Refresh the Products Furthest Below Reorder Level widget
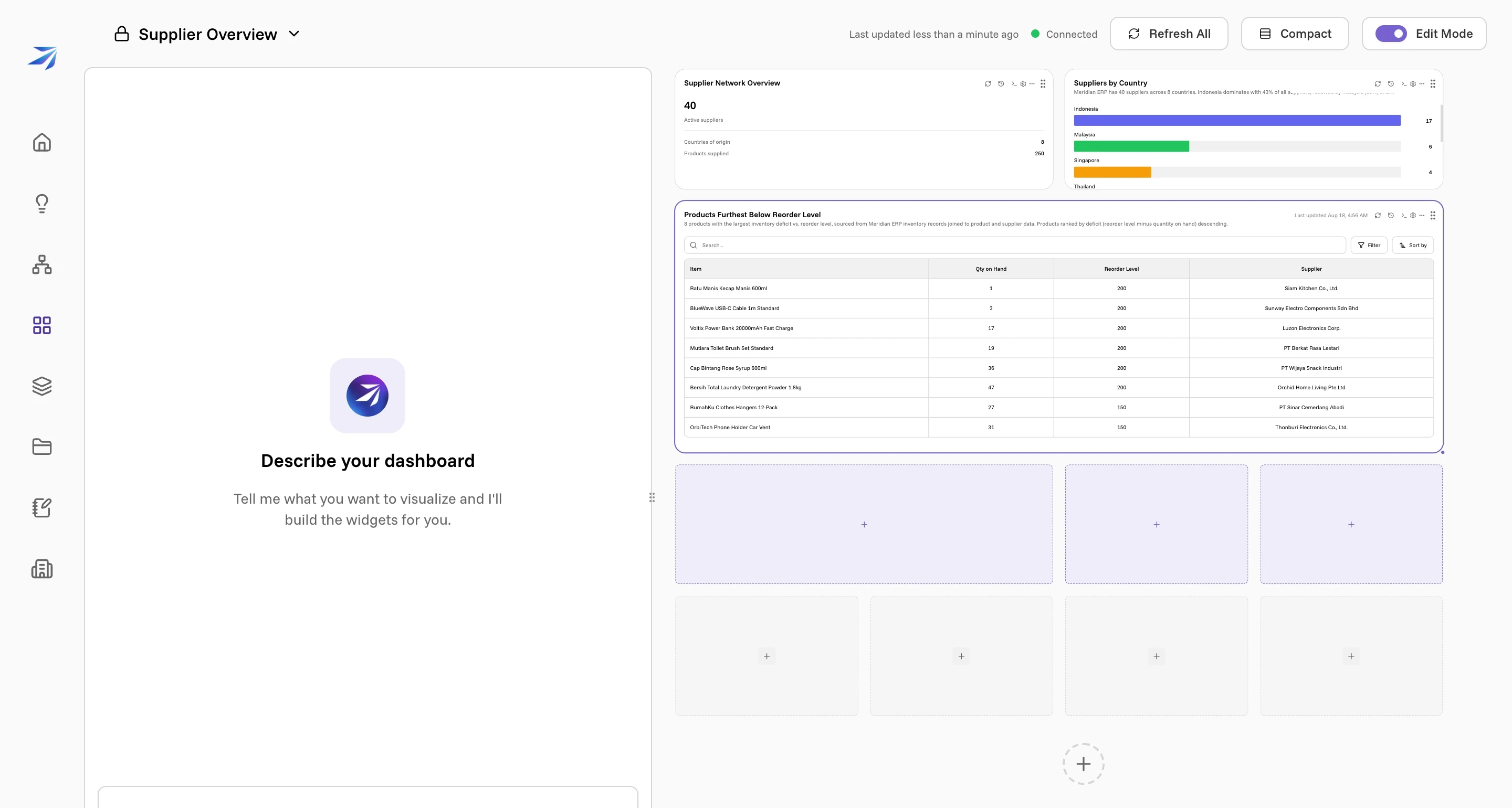The height and width of the screenshot is (808, 1512). 1378,215
